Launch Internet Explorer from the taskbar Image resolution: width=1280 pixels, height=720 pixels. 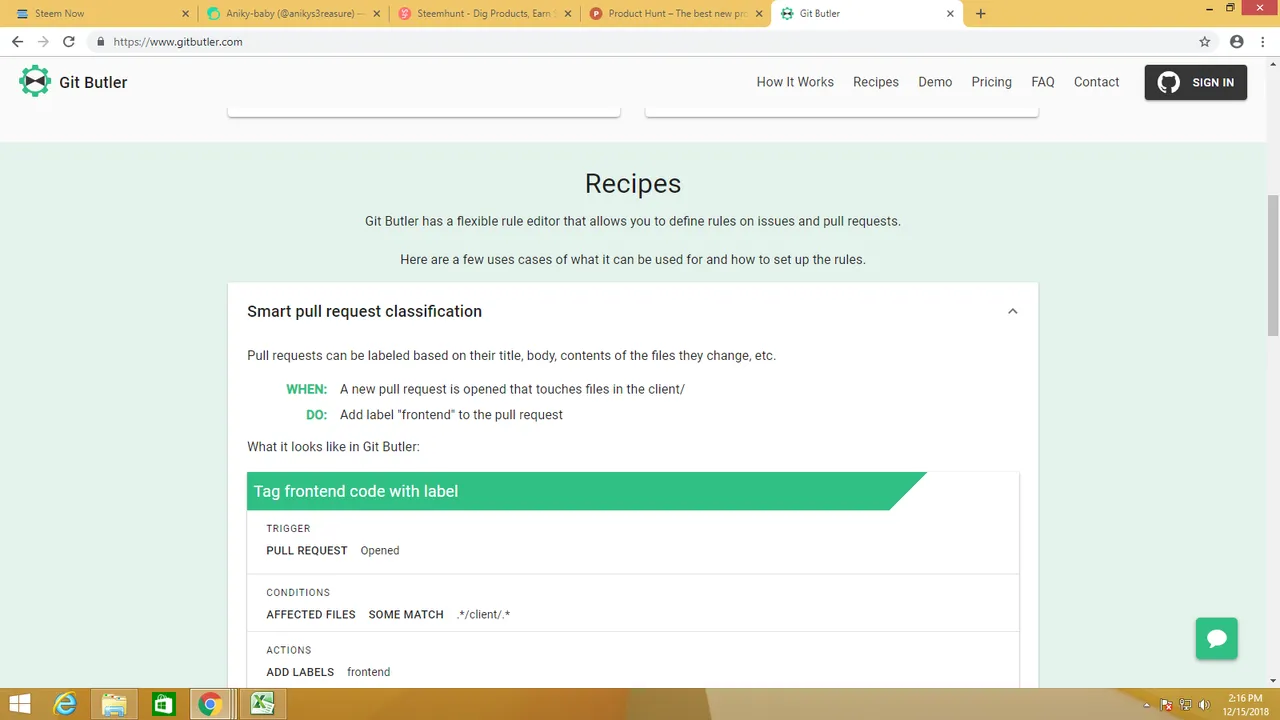[65, 704]
